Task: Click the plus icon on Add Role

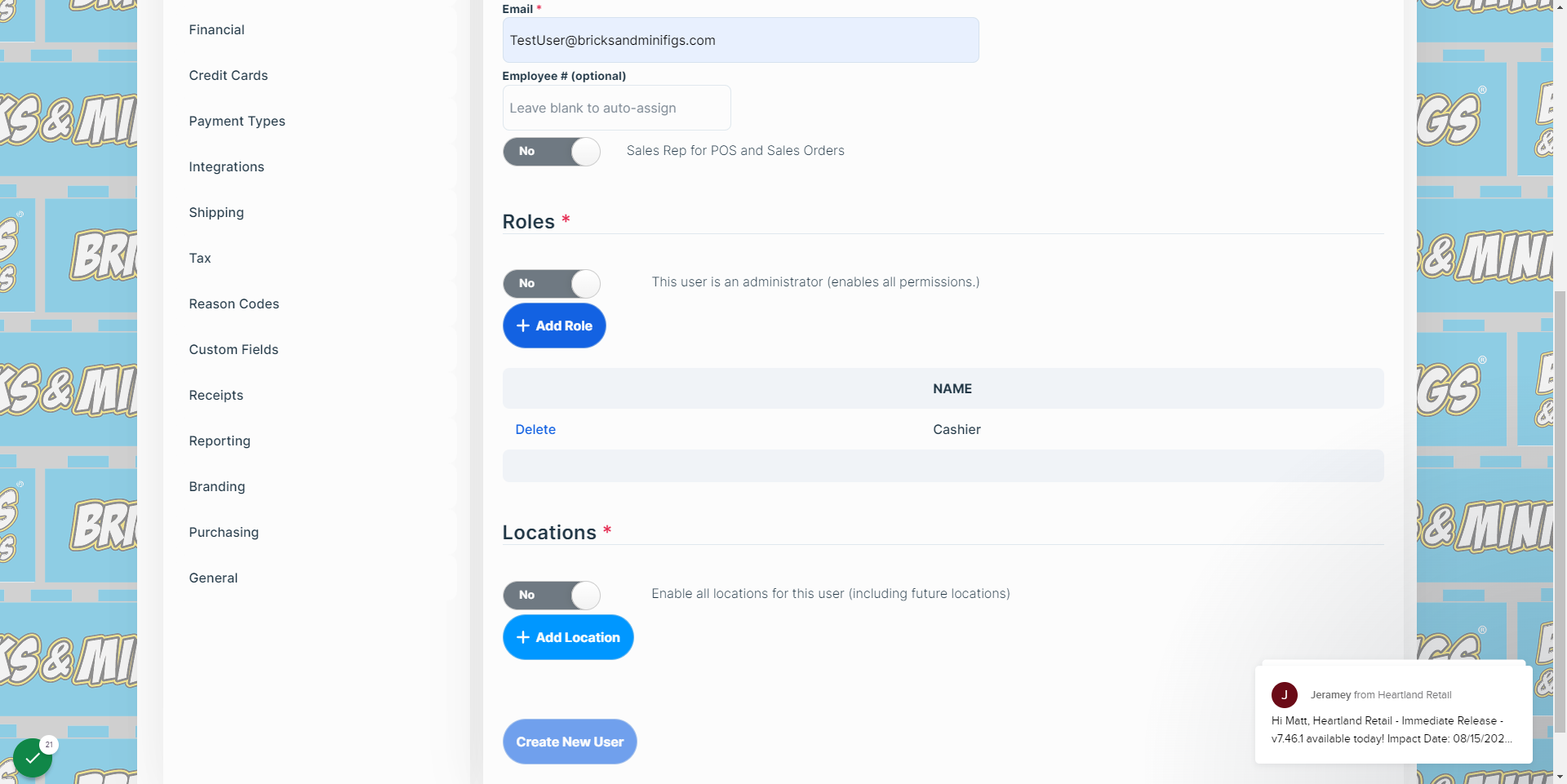Action: [x=523, y=326]
